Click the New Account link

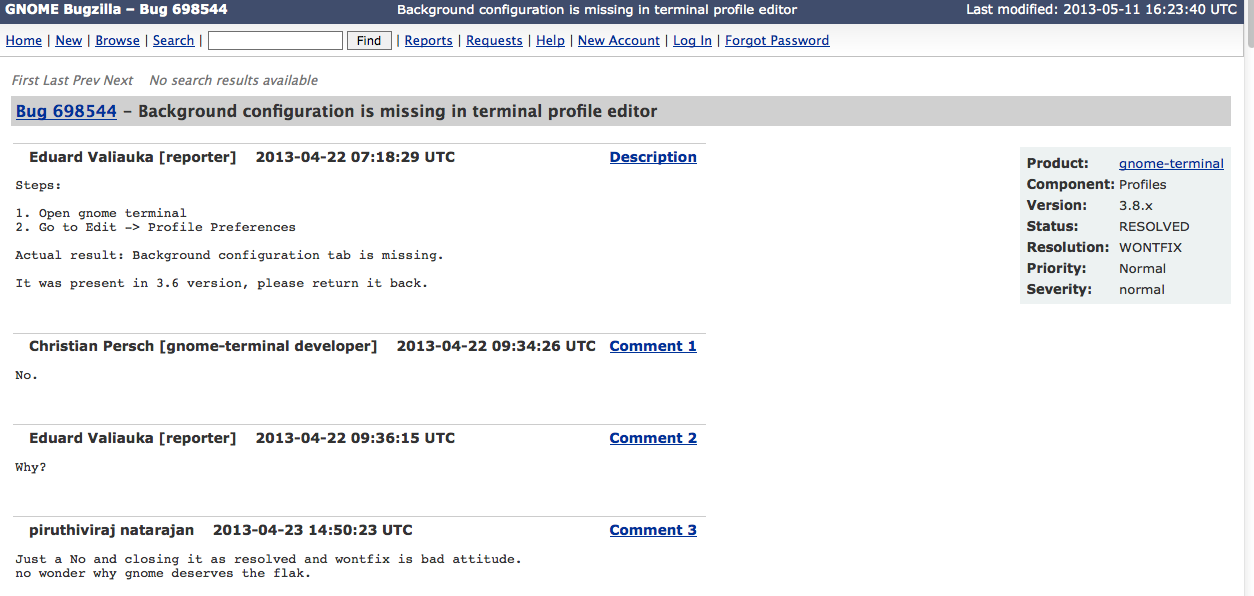618,41
